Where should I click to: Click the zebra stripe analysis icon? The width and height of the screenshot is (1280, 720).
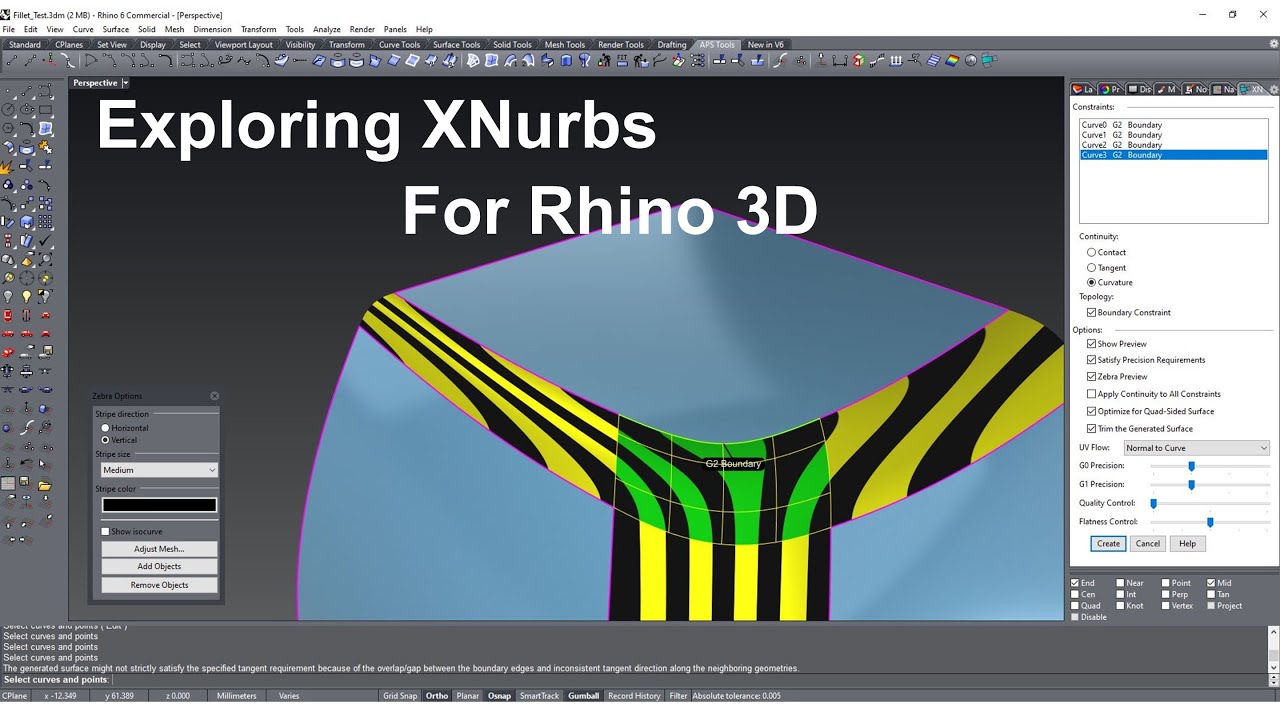(934, 60)
